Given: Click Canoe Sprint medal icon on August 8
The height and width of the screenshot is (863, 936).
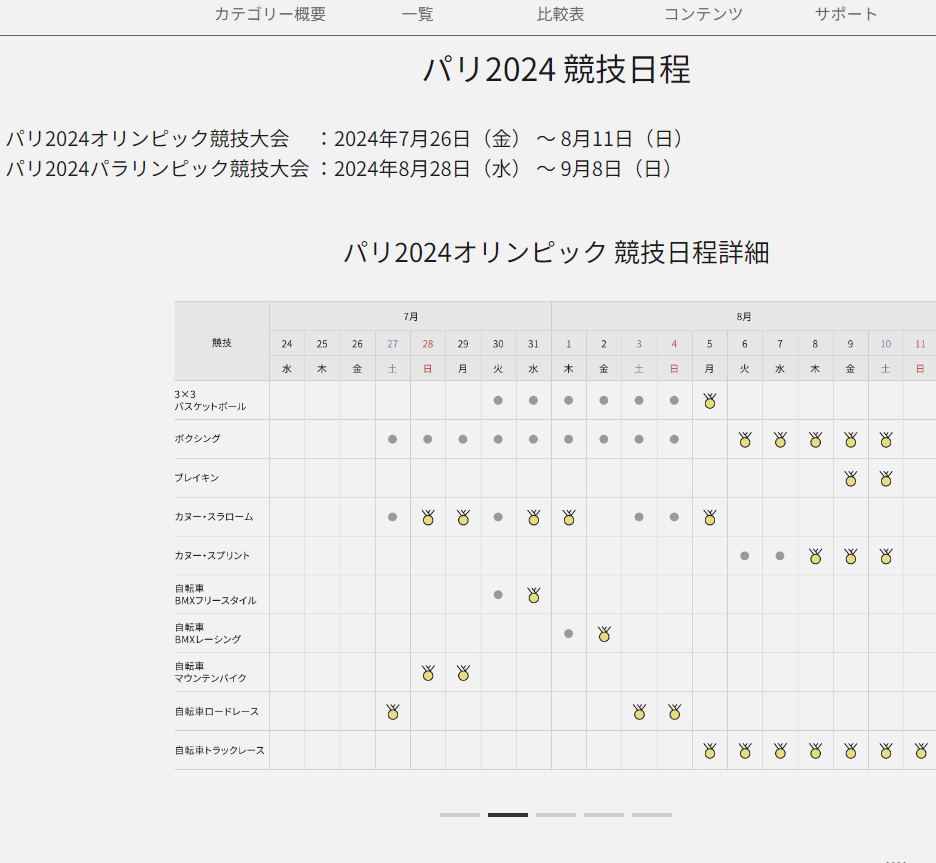Looking at the screenshot, I should 815,556.
